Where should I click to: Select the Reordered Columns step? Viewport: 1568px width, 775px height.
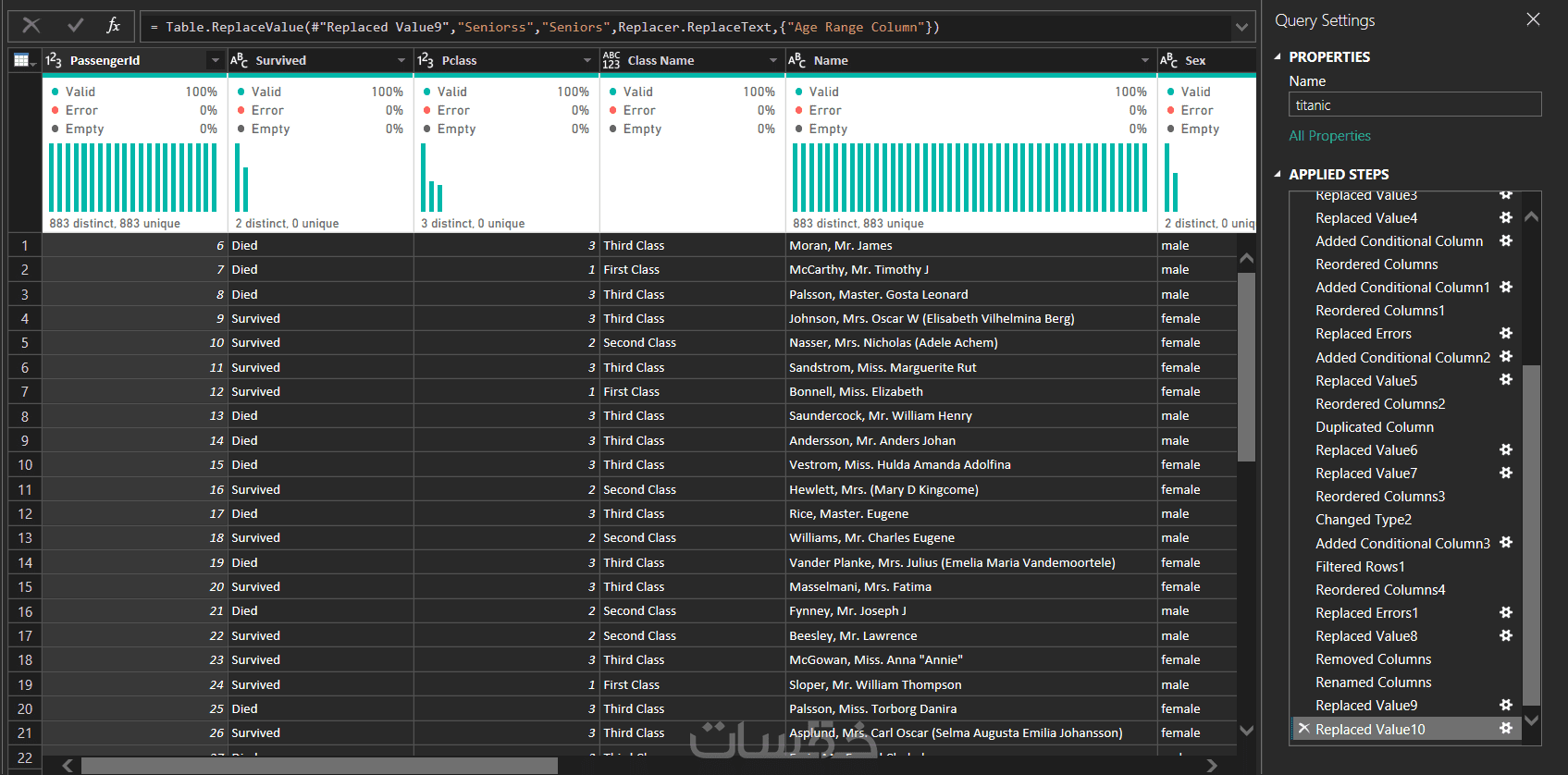click(x=1377, y=264)
